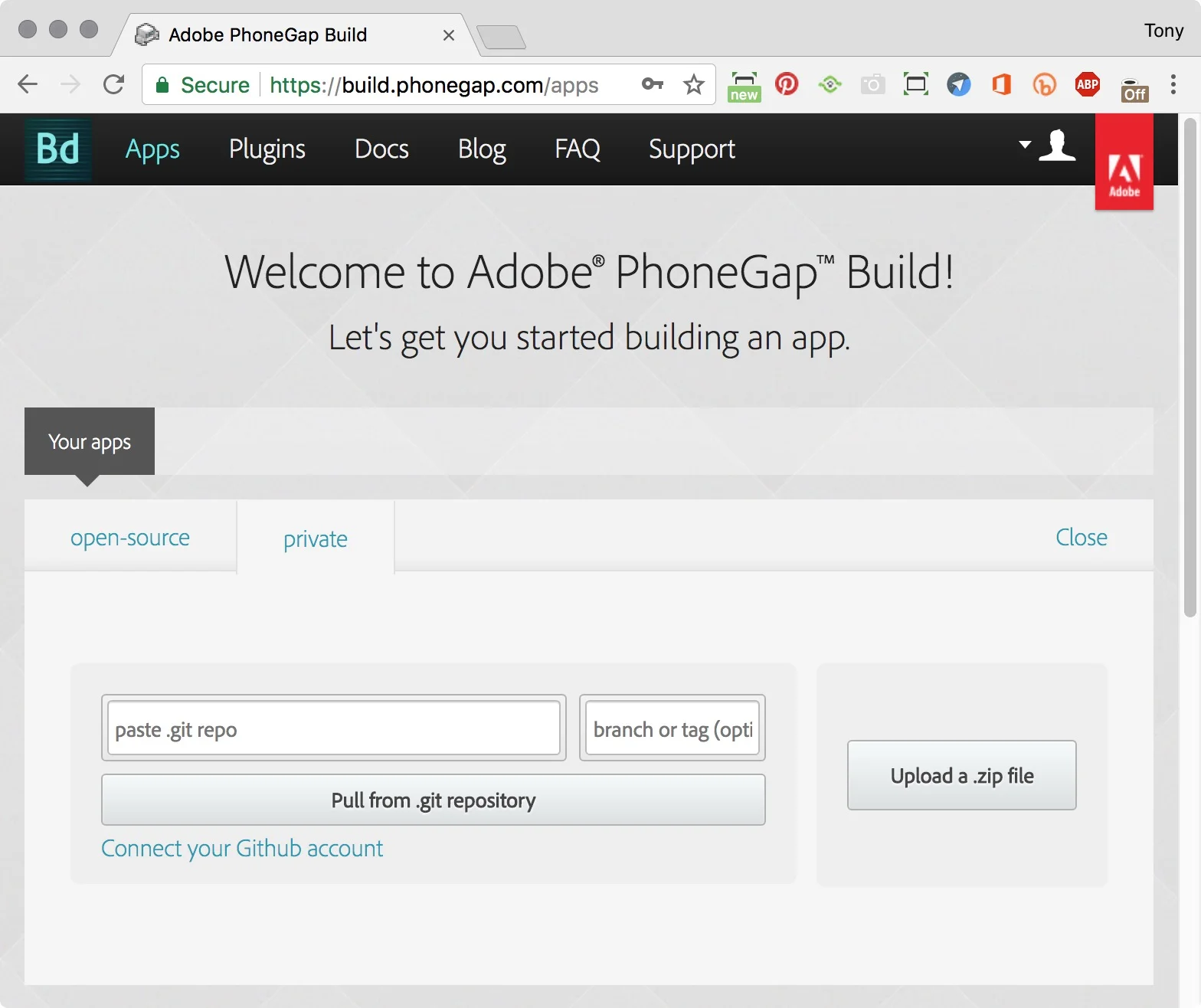Open the Plugins navigation item
Viewport: 1201px width, 1008px height.
click(267, 149)
